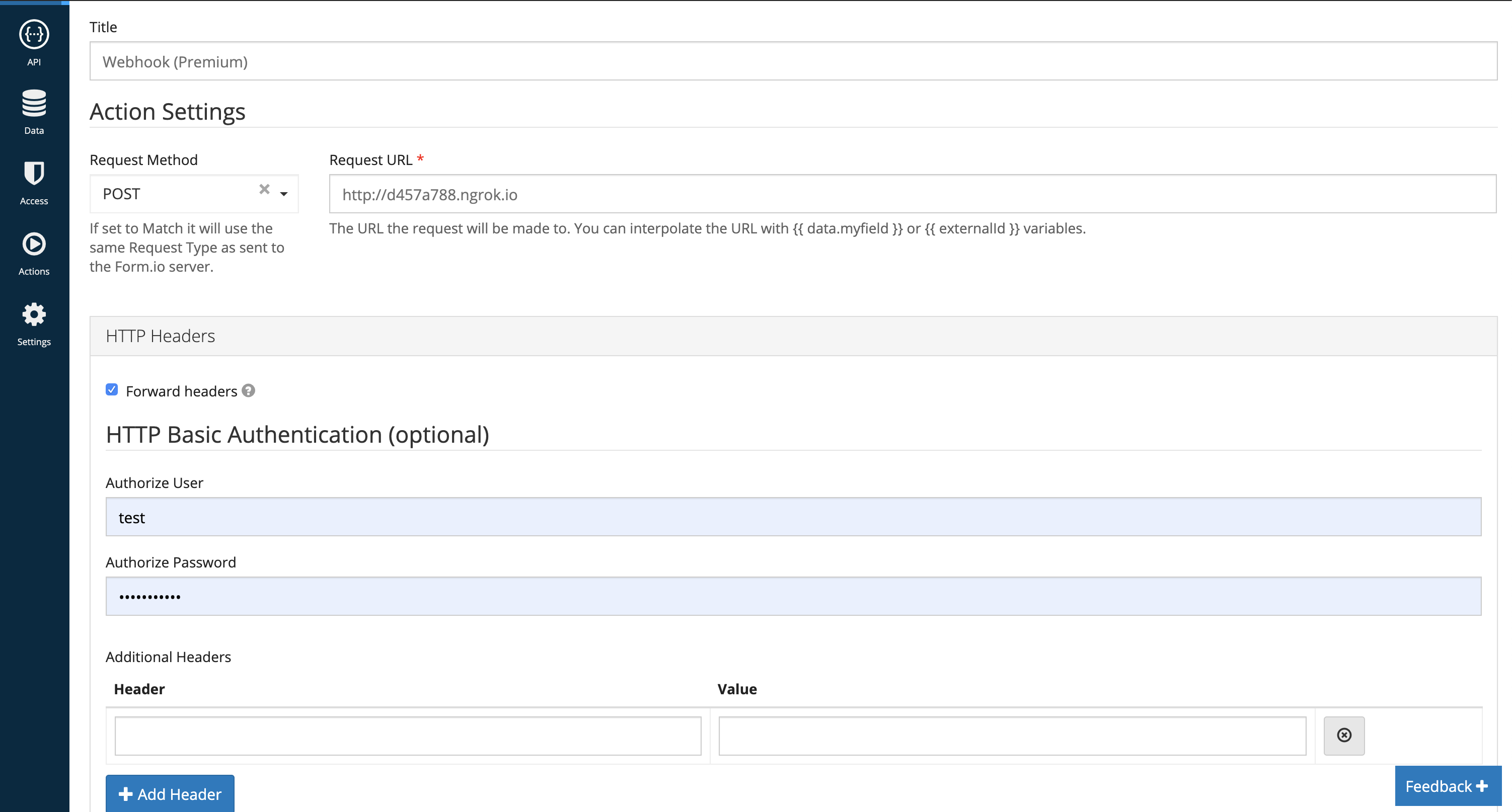The width and height of the screenshot is (1512, 812).
Task: Open the Request Method dropdown
Action: click(284, 194)
